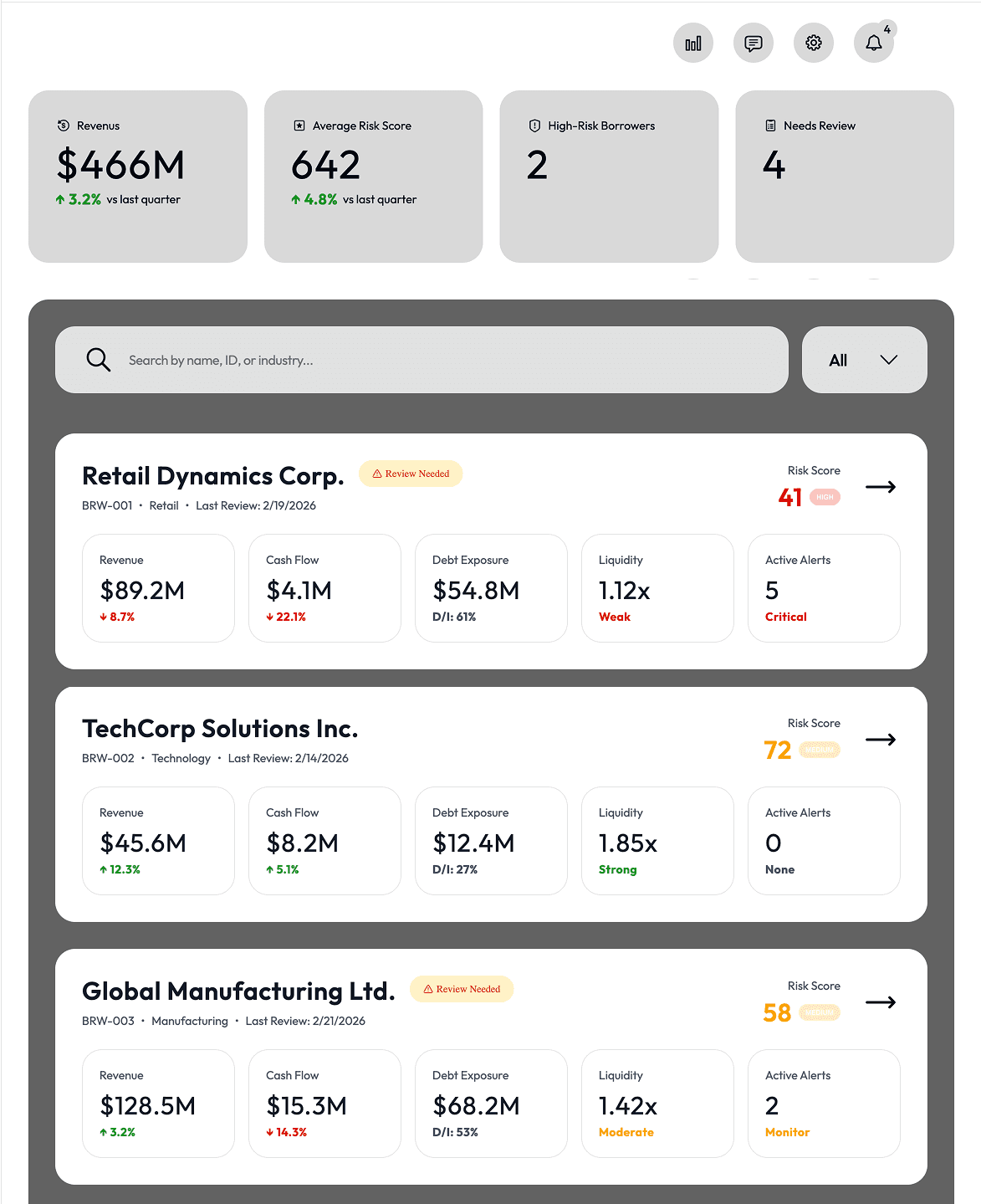Click Retail Dynamics Liquidity 1.12x tile

coord(657,588)
